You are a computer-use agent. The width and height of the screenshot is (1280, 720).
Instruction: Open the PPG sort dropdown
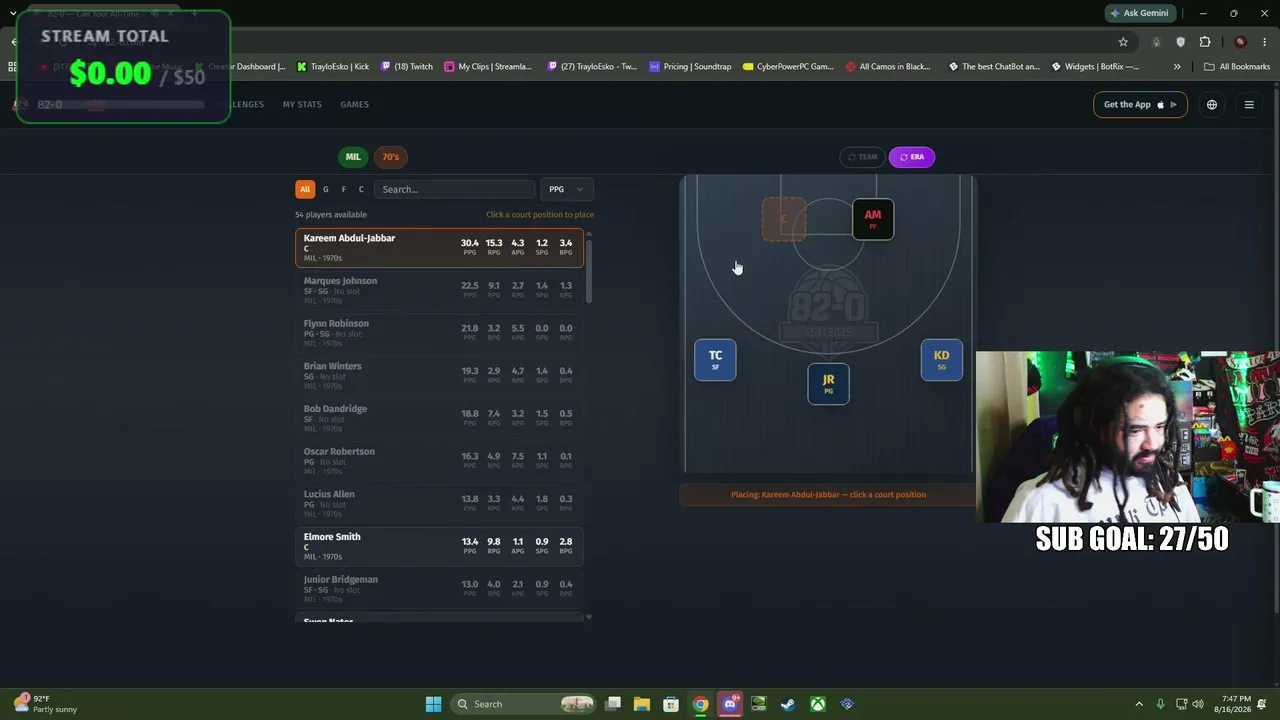(566, 189)
